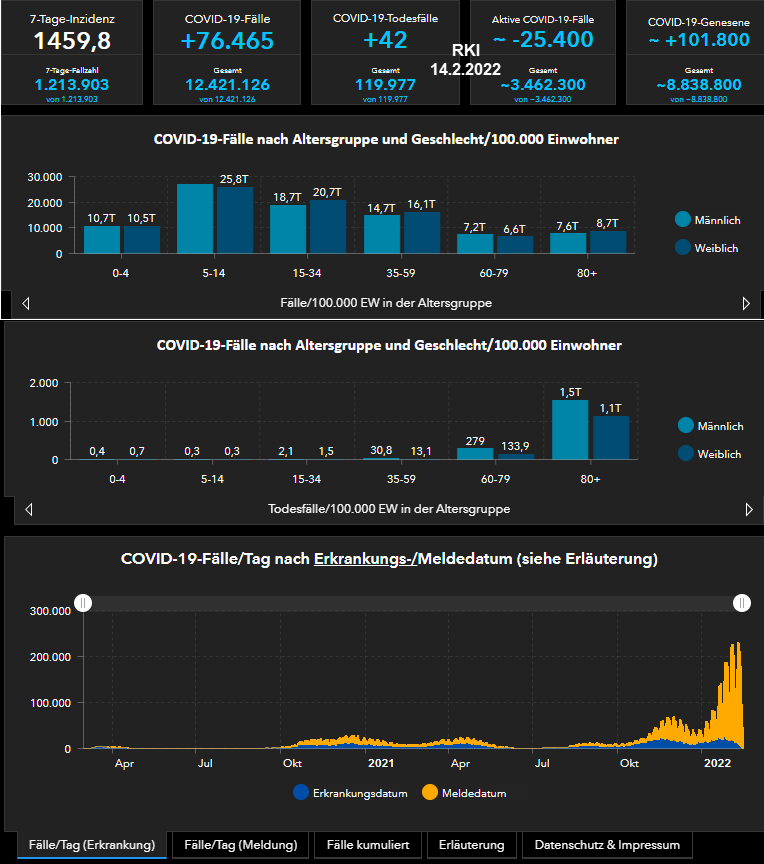Click right arrow in Fälle/100.000 EW chart

tap(746, 303)
